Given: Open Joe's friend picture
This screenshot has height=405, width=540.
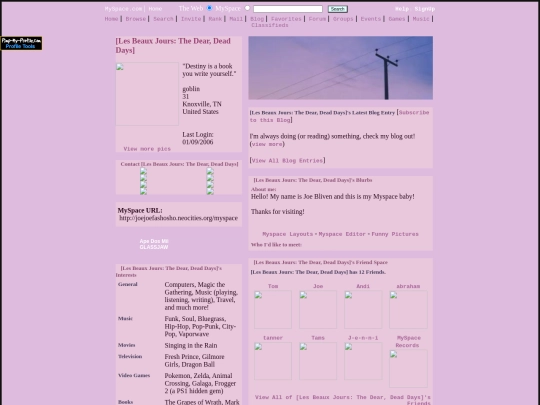Looking at the screenshot, I should [318, 309].
